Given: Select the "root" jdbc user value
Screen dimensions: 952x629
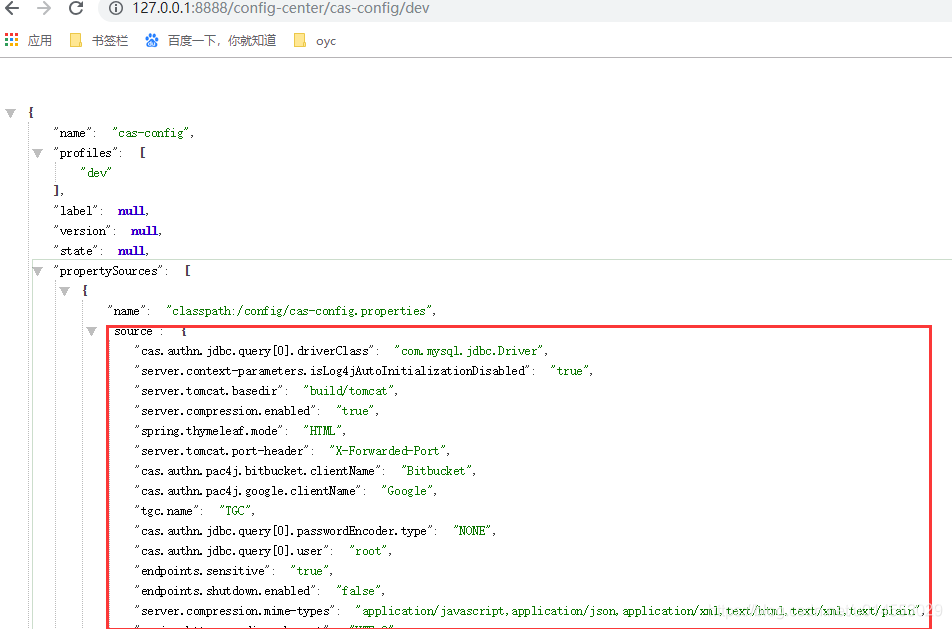Looking at the screenshot, I should 369,551.
